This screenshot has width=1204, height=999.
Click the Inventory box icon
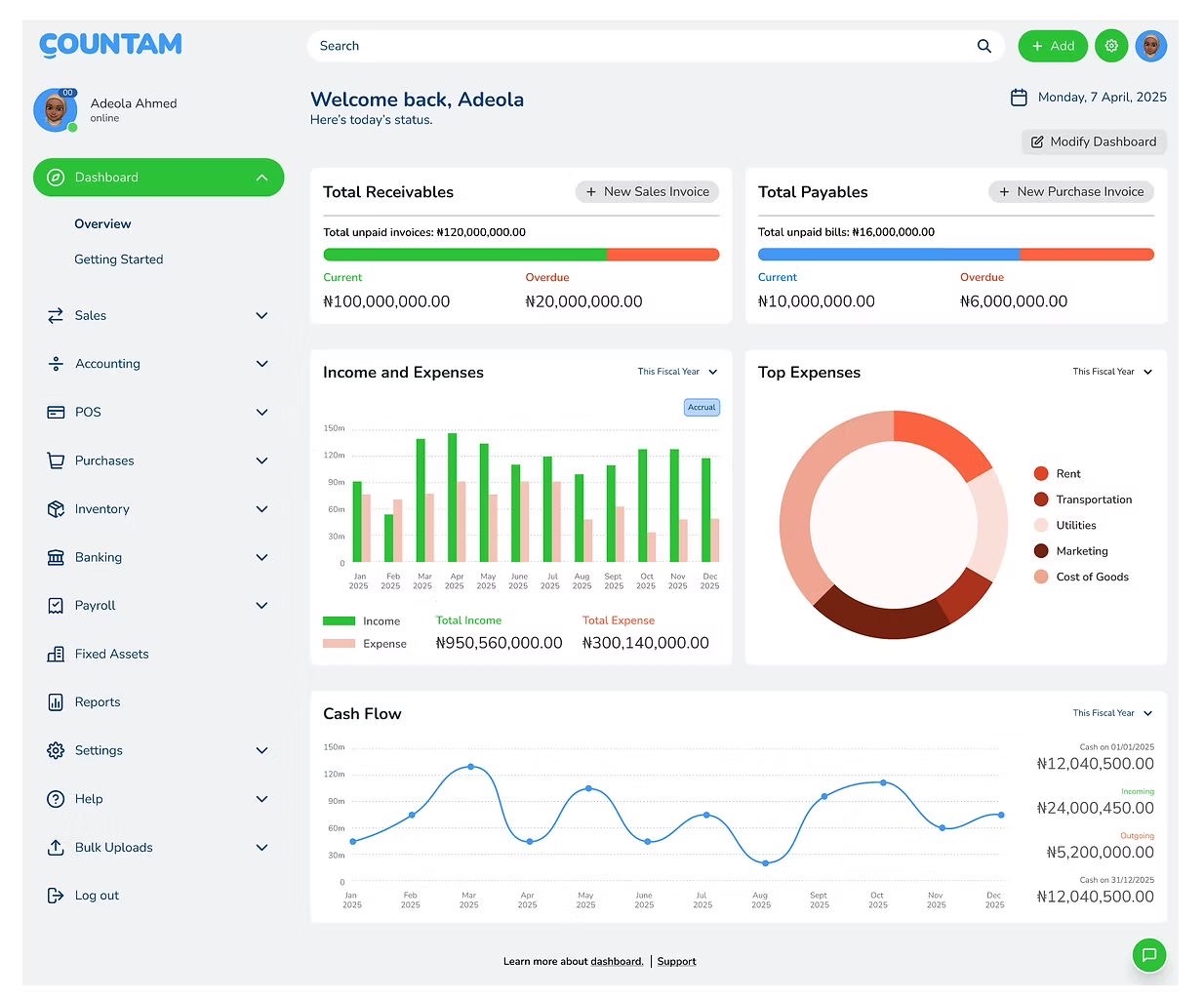coord(56,508)
